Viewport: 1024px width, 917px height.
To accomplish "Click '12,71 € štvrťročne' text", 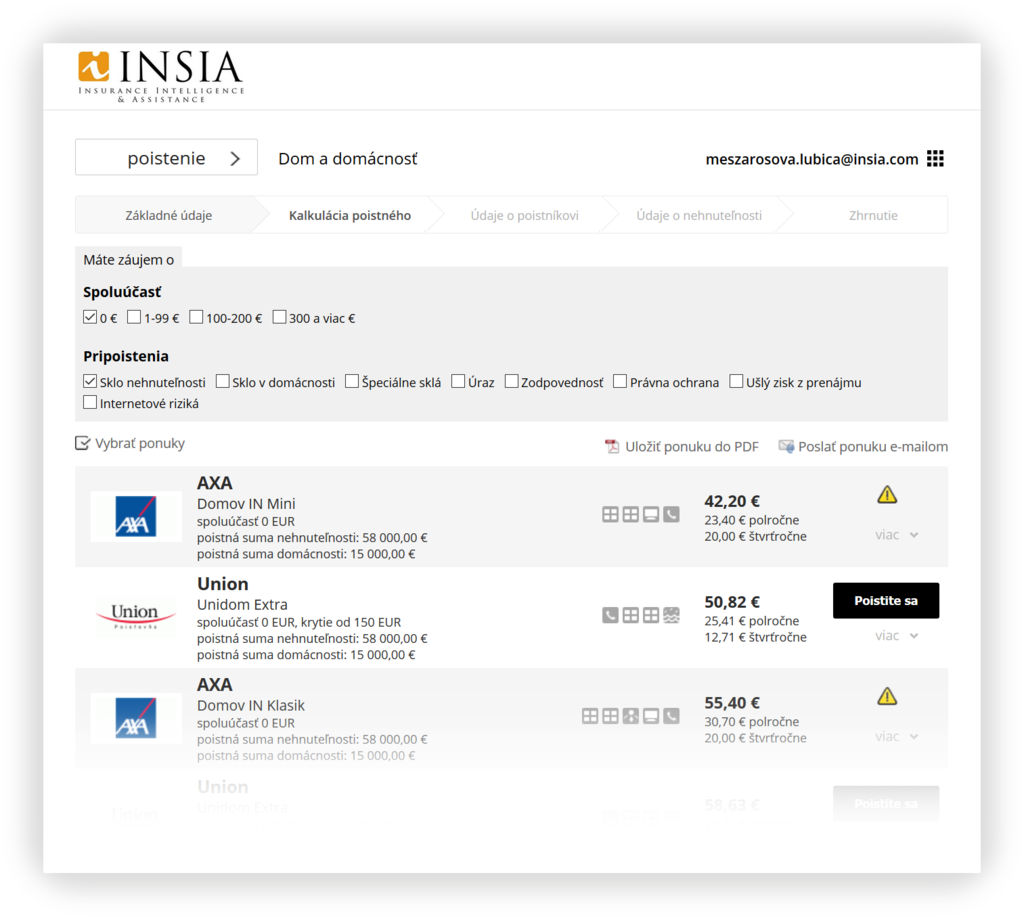I will 756,637.
